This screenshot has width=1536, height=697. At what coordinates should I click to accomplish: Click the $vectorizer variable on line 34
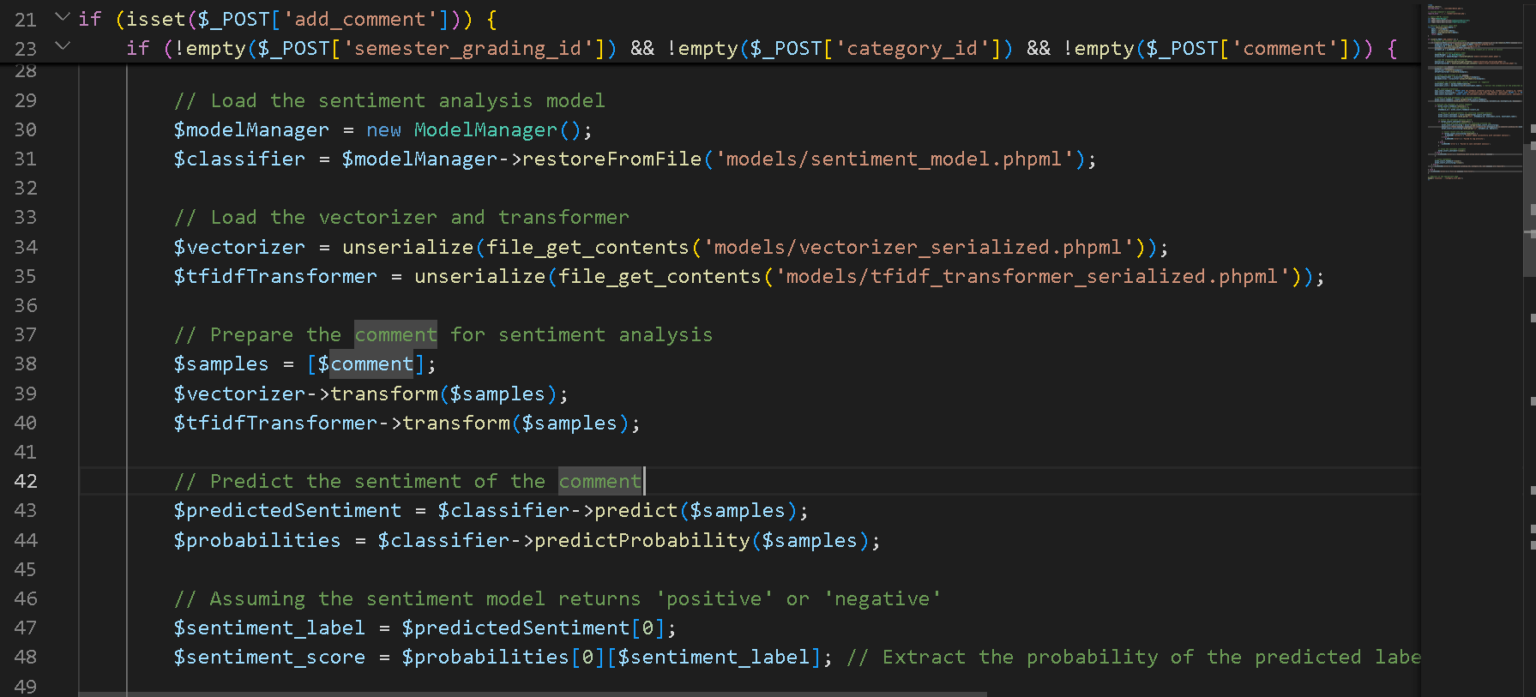point(239,247)
